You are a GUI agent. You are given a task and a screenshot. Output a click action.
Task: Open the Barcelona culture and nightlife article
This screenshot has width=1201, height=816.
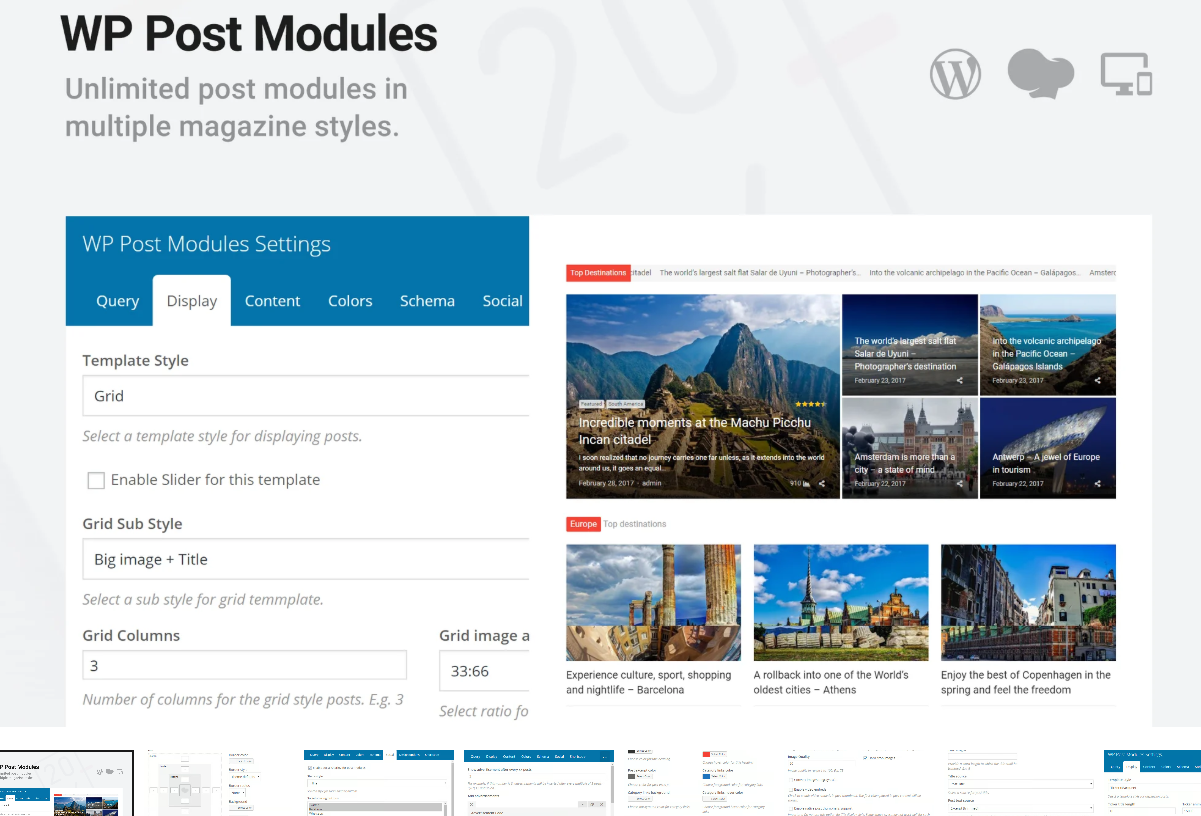point(649,683)
